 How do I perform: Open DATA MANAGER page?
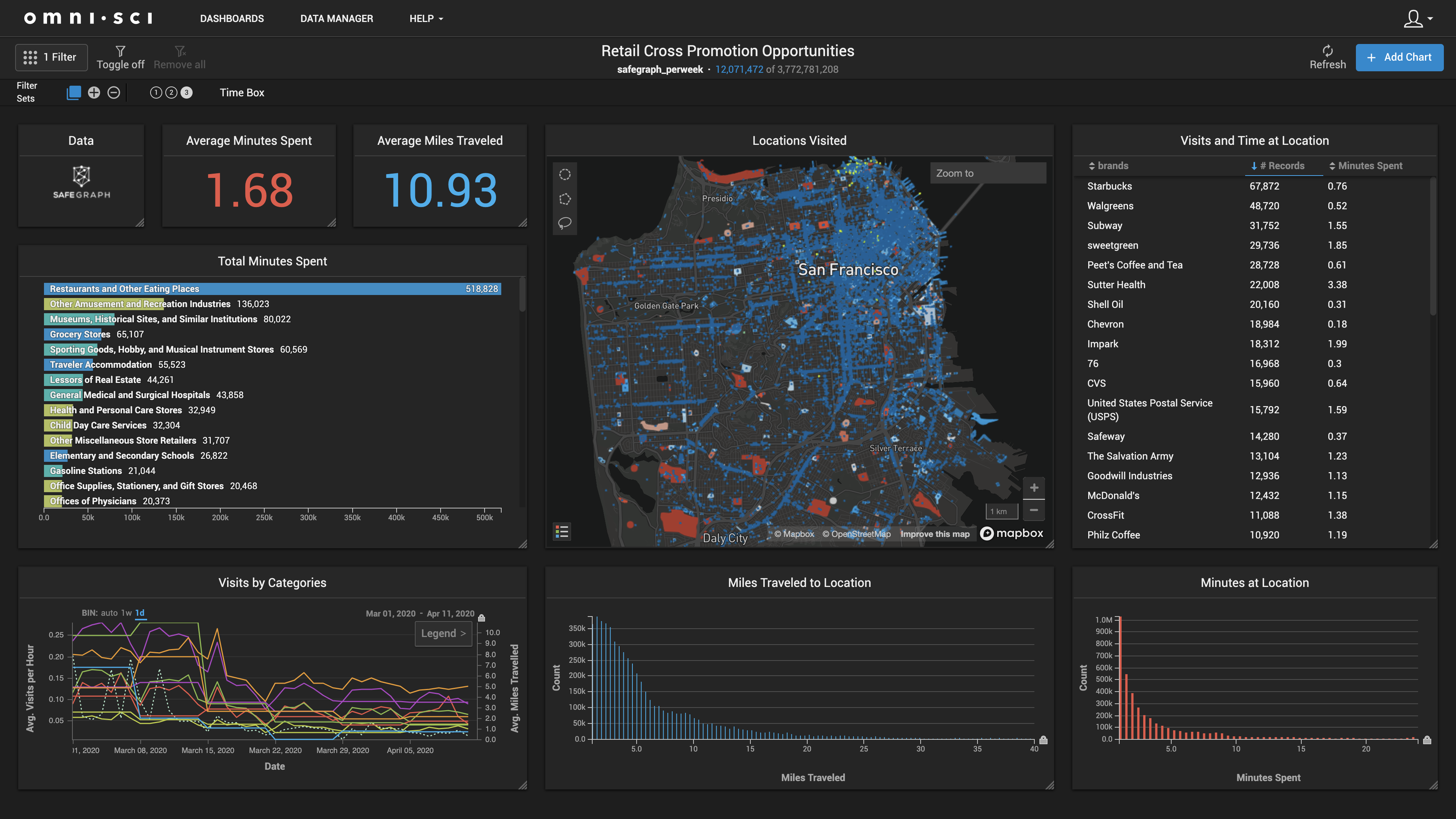point(336,19)
